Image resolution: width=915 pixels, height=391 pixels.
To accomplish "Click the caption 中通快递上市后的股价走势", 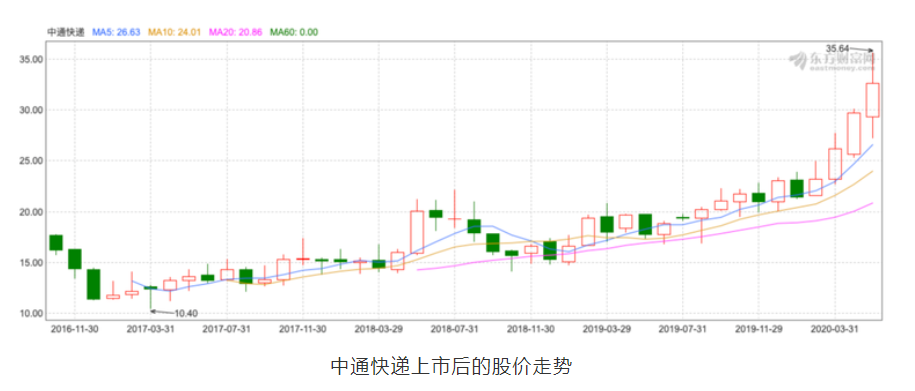I will 451,367.
